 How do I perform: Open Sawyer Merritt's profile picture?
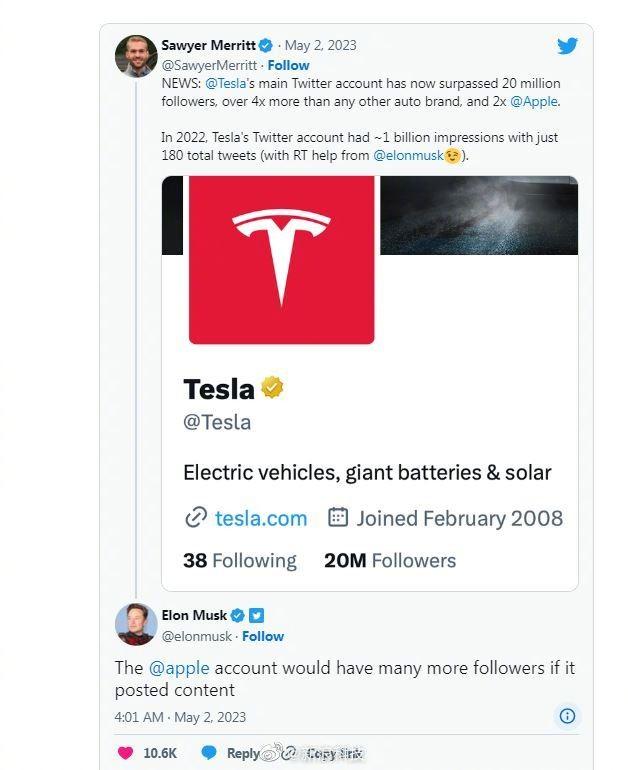point(136,56)
